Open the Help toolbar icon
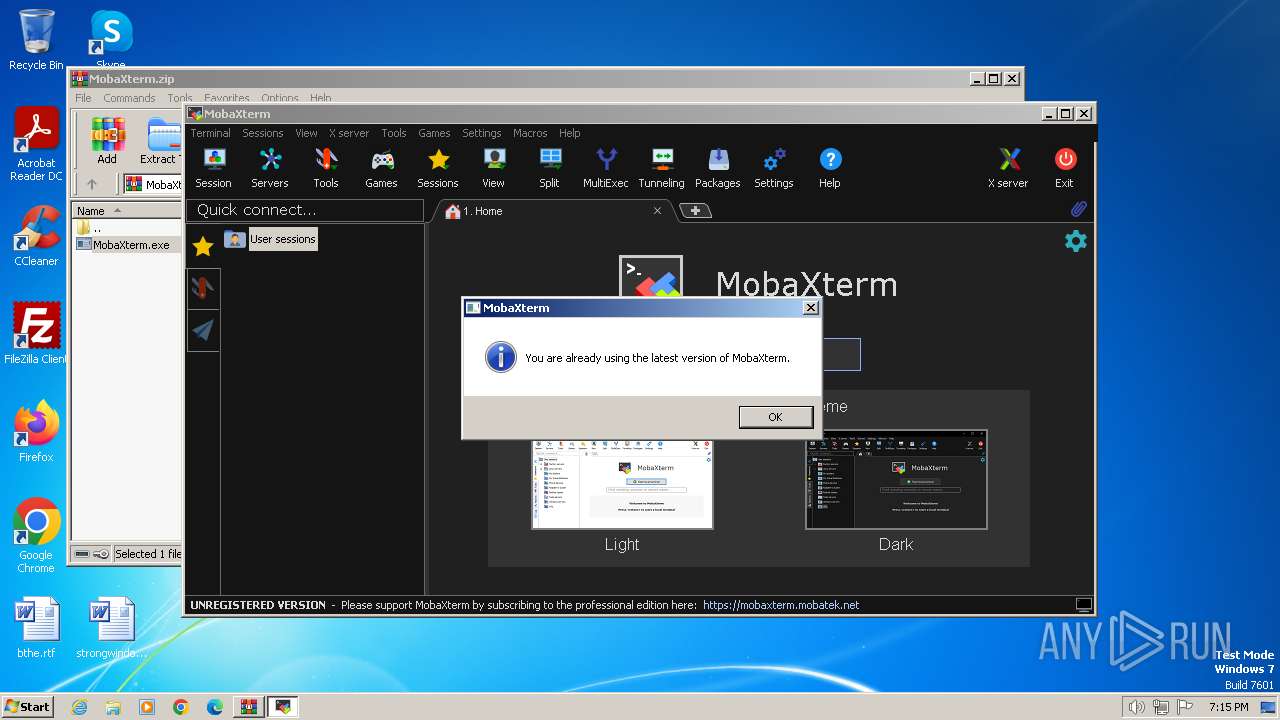This screenshot has height=720, width=1280. point(830,168)
